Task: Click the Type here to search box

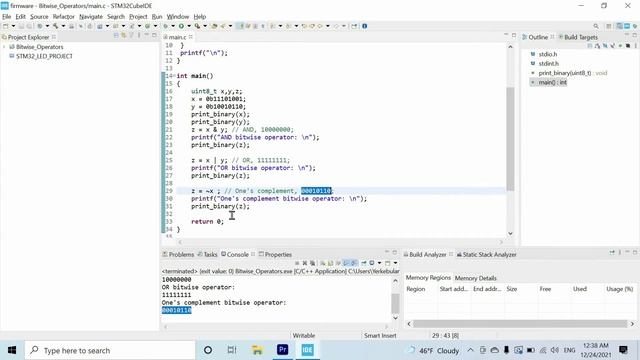Action: (110, 350)
